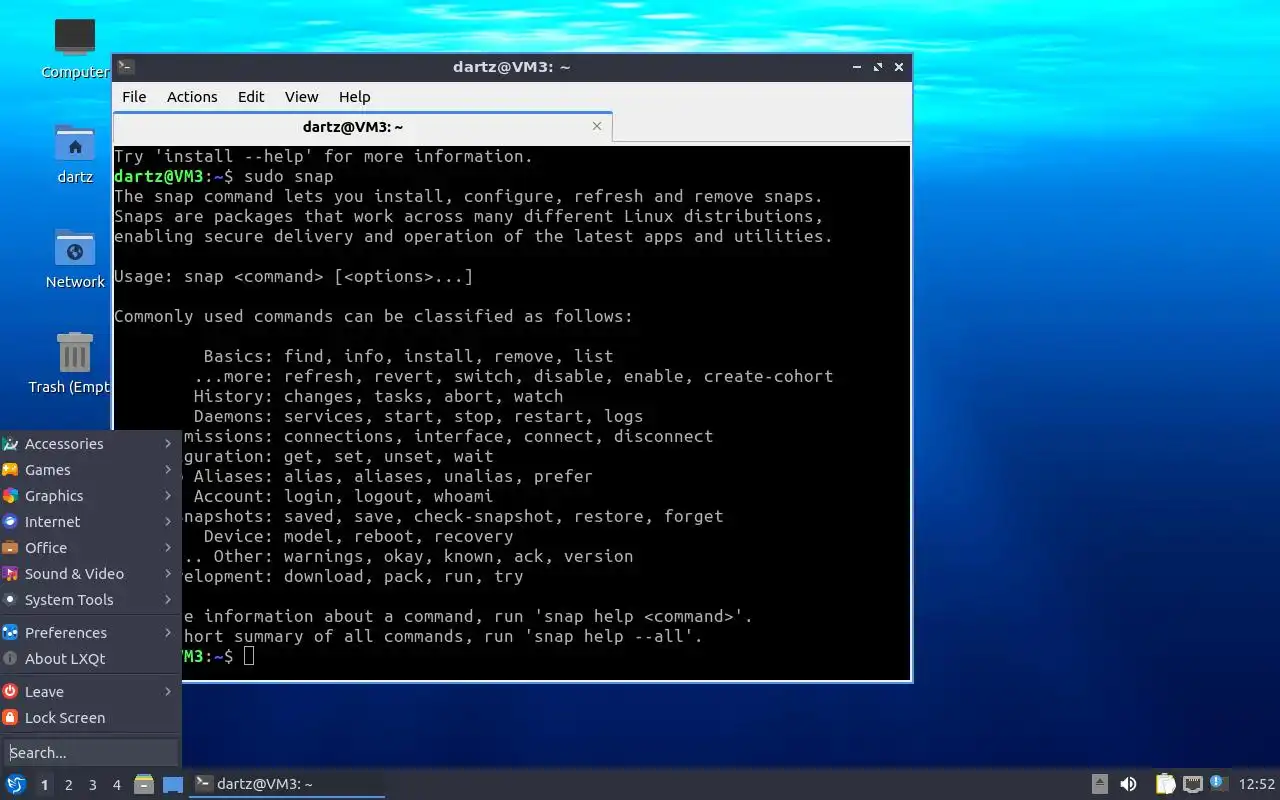Screen dimensions: 1280x800
Task: Click the LXQt start menu button
Action: pyautogui.click(x=15, y=784)
